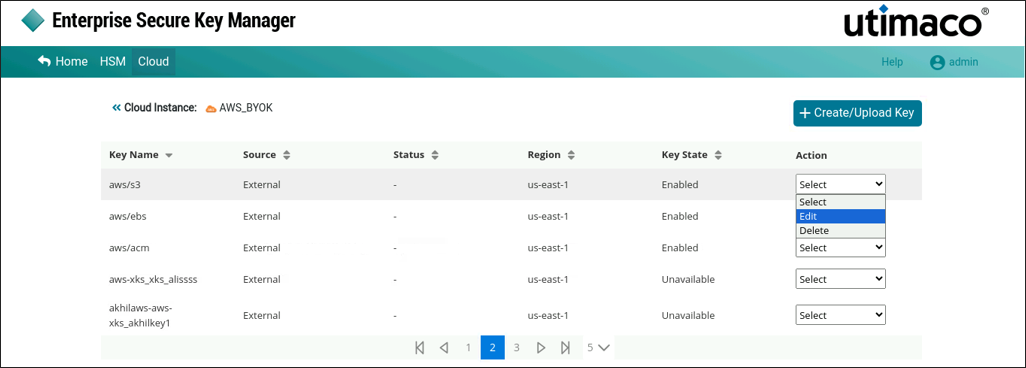
Task: Click us-east-1 region in aws/s3 row
Action: point(548,185)
